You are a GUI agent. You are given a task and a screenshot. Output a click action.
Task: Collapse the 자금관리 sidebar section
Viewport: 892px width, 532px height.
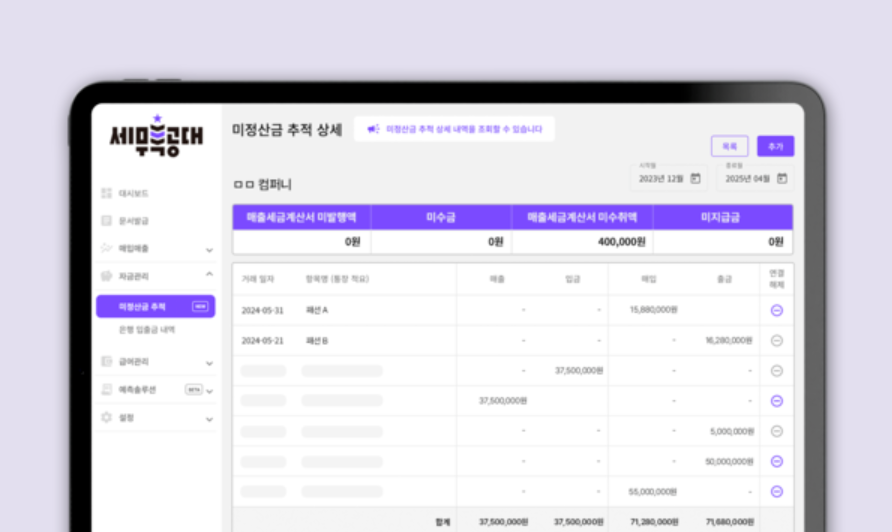pyautogui.click(x=209, y=275)
